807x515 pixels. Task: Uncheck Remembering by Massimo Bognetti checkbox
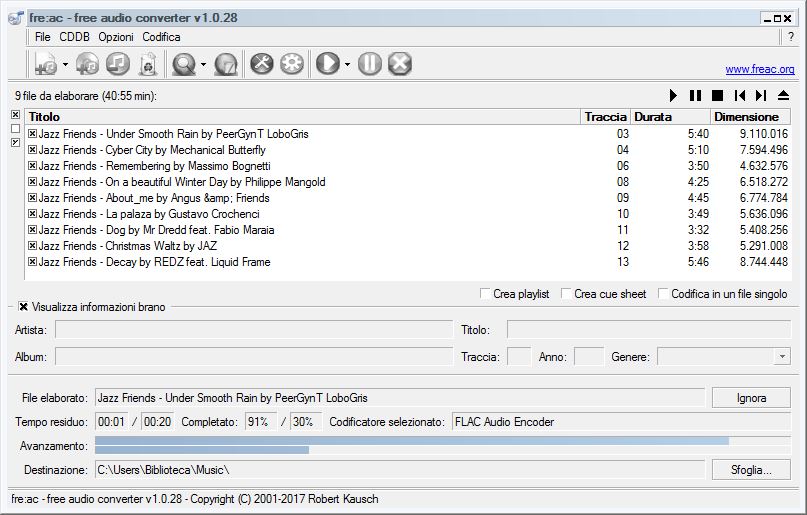point(32,166)
